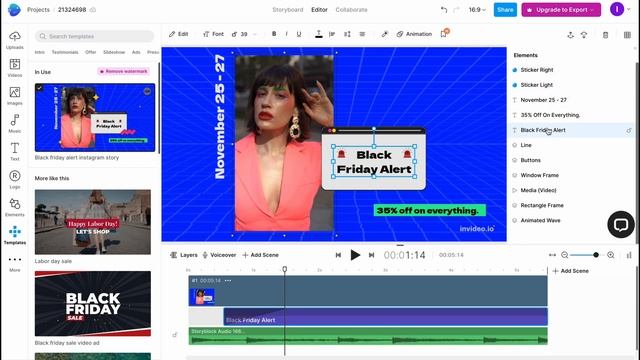Open the Layers view in timeline
Image resolution: width=640 pixels, height=360 pixels.
point(184,255)
